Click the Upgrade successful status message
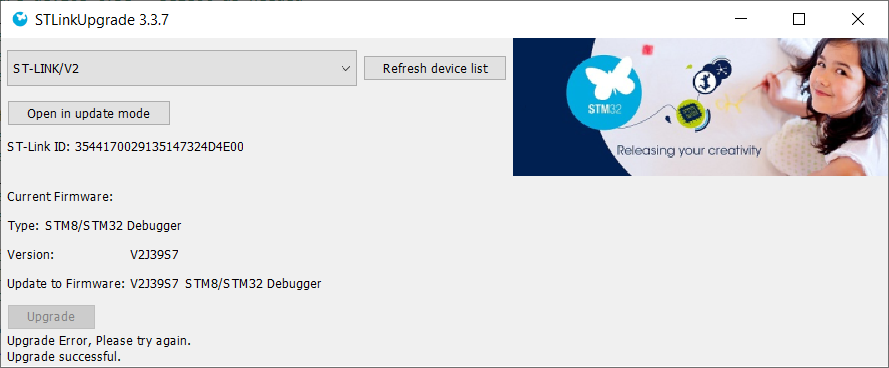This screenshot has height=368, width=889. (64, 357)
